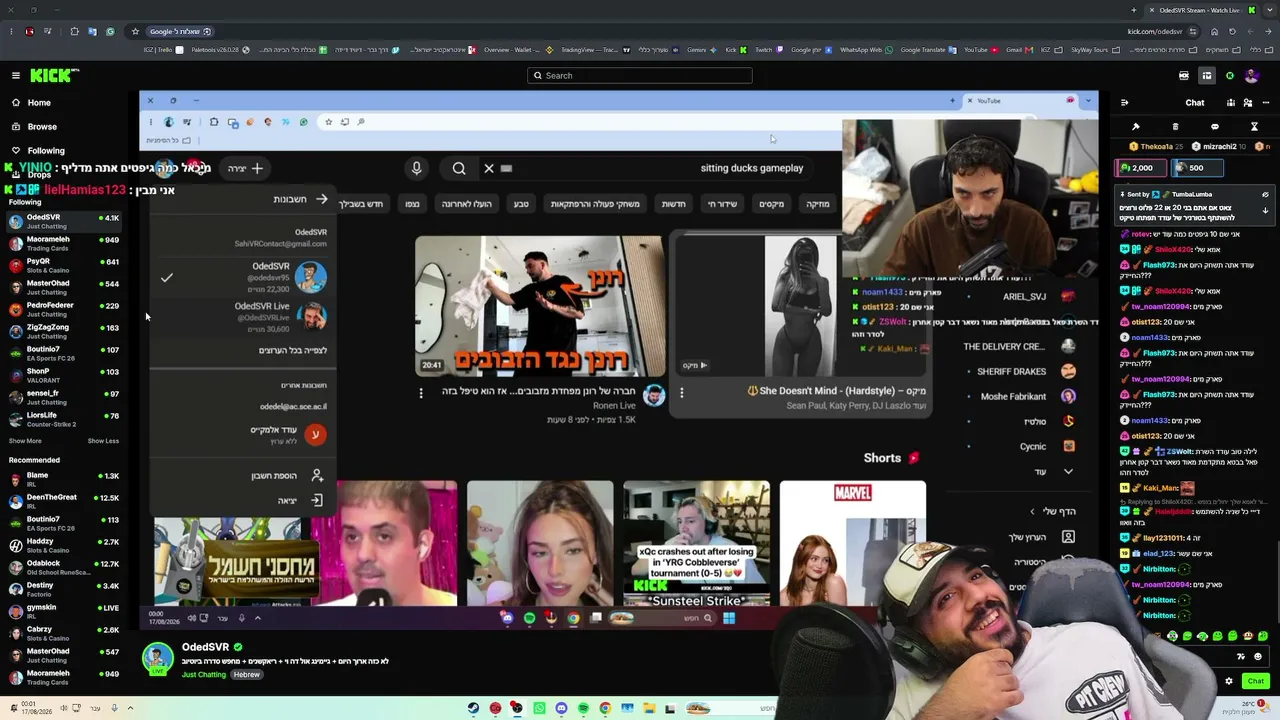
Task: Expand the list with Show More
Action: [25, 441]
